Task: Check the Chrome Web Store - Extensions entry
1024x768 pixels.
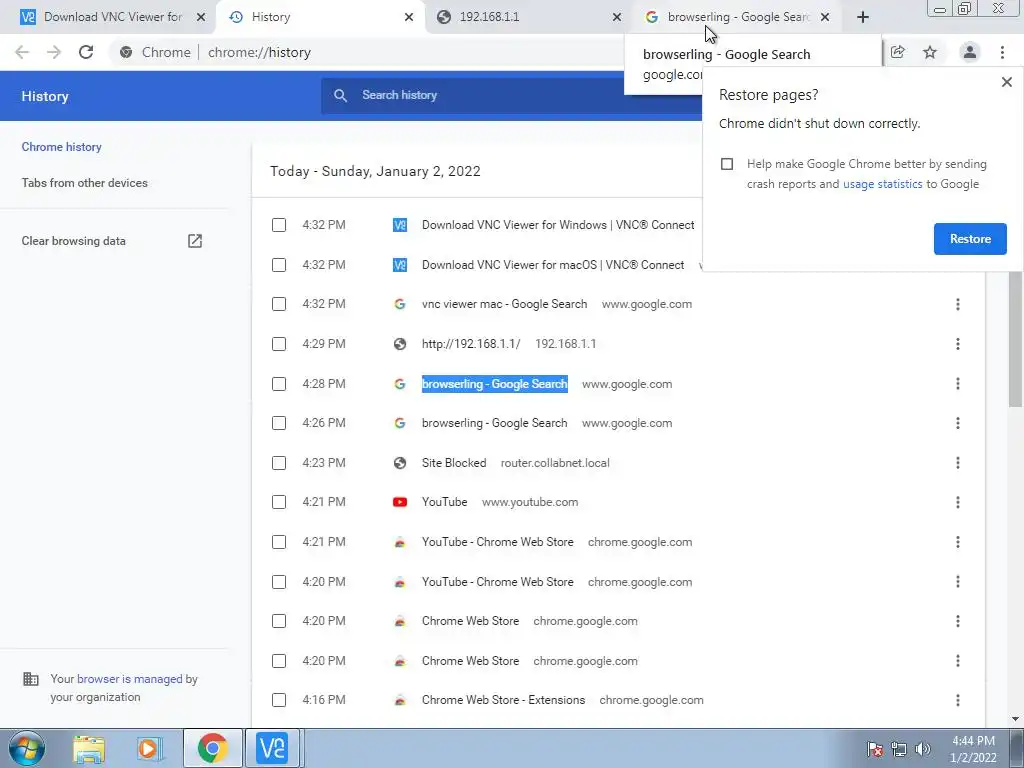Action: tap(279, 700)
